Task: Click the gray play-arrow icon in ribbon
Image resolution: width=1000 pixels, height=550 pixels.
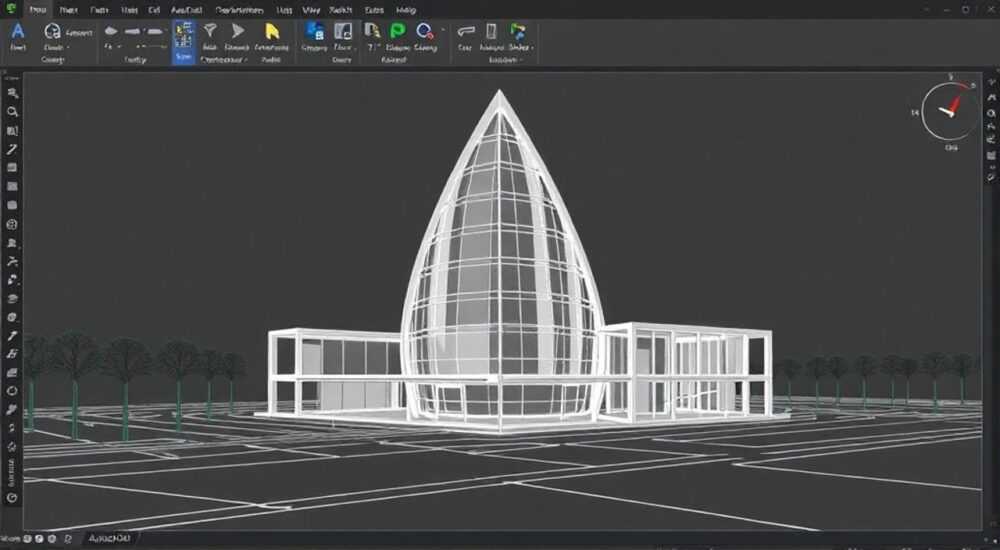Action: 238,31
